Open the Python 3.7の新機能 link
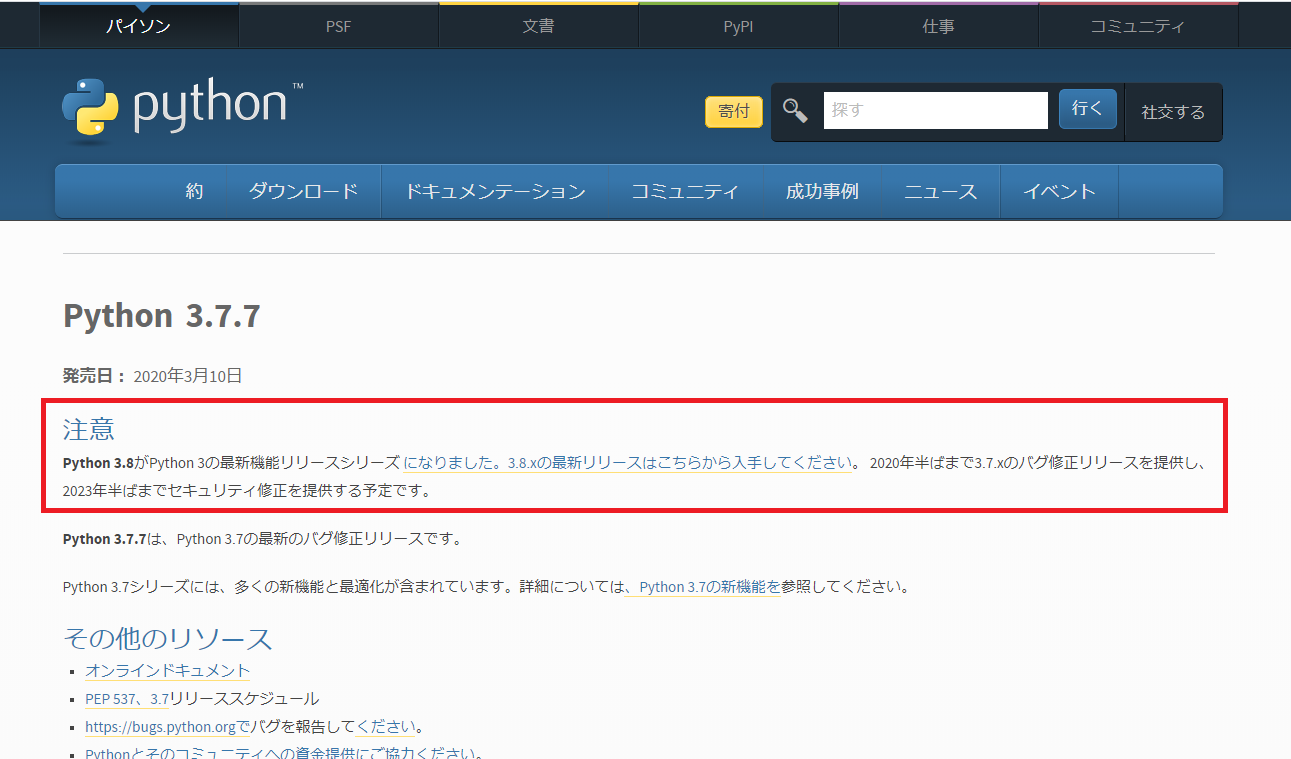The width and height of the screenshot is (1291, 759). (705, 587)
